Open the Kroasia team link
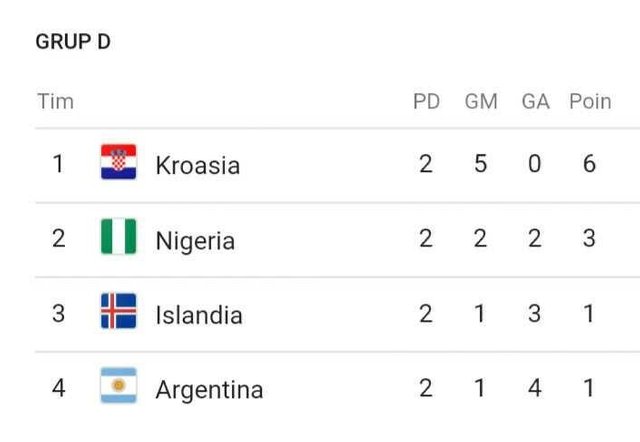Image resolution: width=640 pixels, height=442 pixels. click(x=198, y=165)
